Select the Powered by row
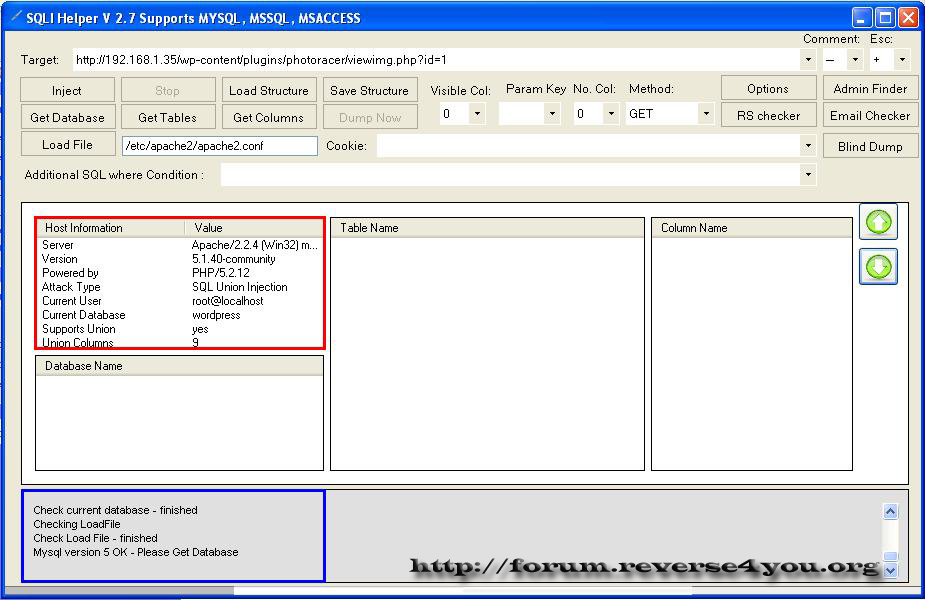925x600 pixels. (180, 273)
